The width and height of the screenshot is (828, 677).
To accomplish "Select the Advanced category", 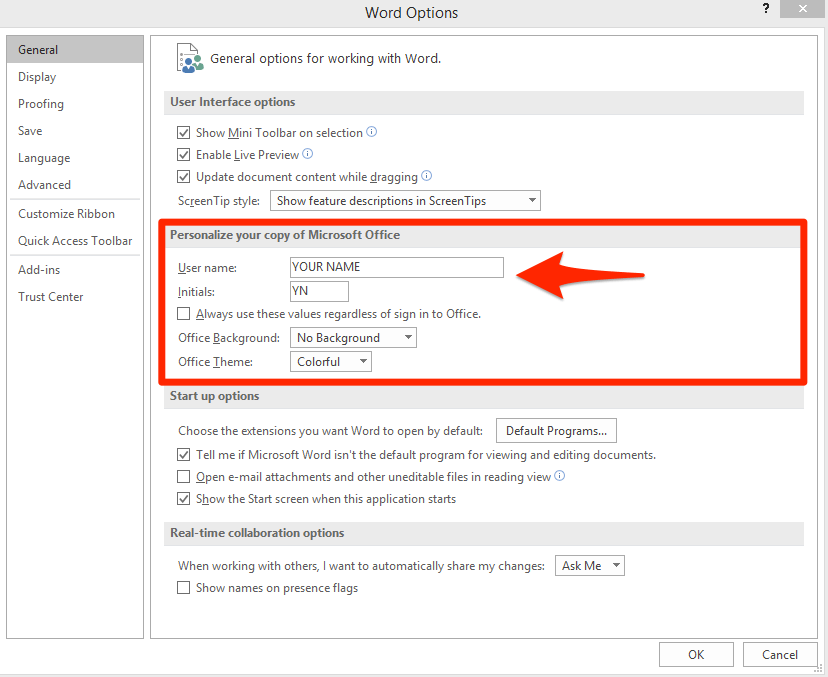I will click(75, 185).
